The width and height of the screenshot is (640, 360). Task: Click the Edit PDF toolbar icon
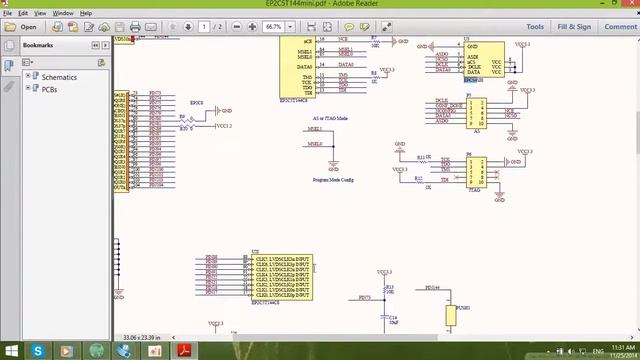click(89, 27)
